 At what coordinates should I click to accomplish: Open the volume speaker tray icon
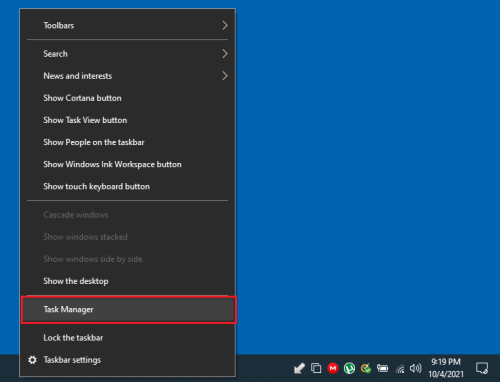416,368
